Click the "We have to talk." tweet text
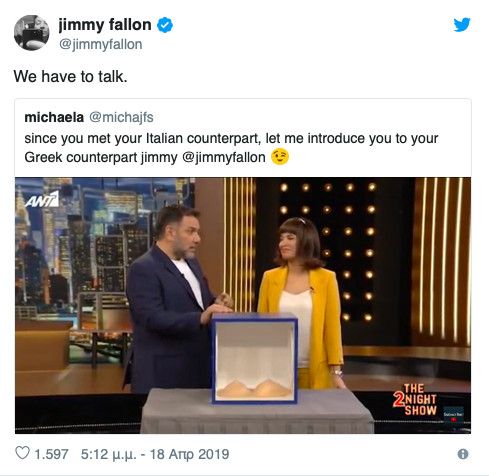489x476 pixels. click(70, 77)
